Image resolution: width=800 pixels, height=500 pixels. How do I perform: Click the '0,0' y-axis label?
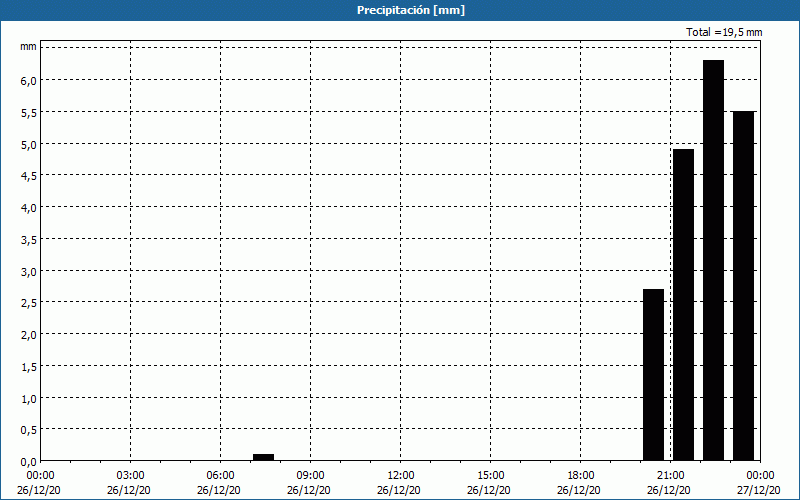click(x=29, y=462)
